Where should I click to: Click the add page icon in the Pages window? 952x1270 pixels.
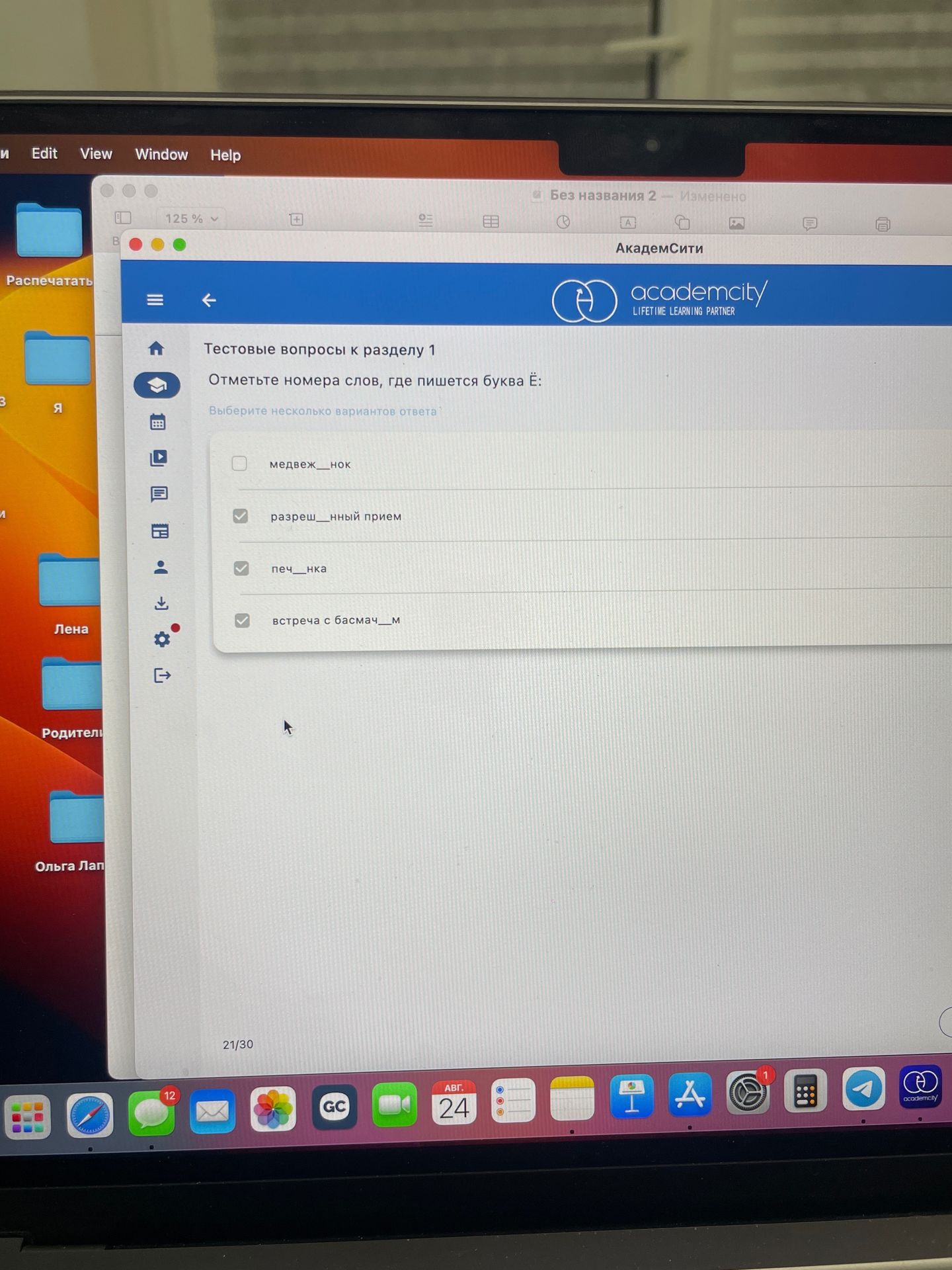296,219
